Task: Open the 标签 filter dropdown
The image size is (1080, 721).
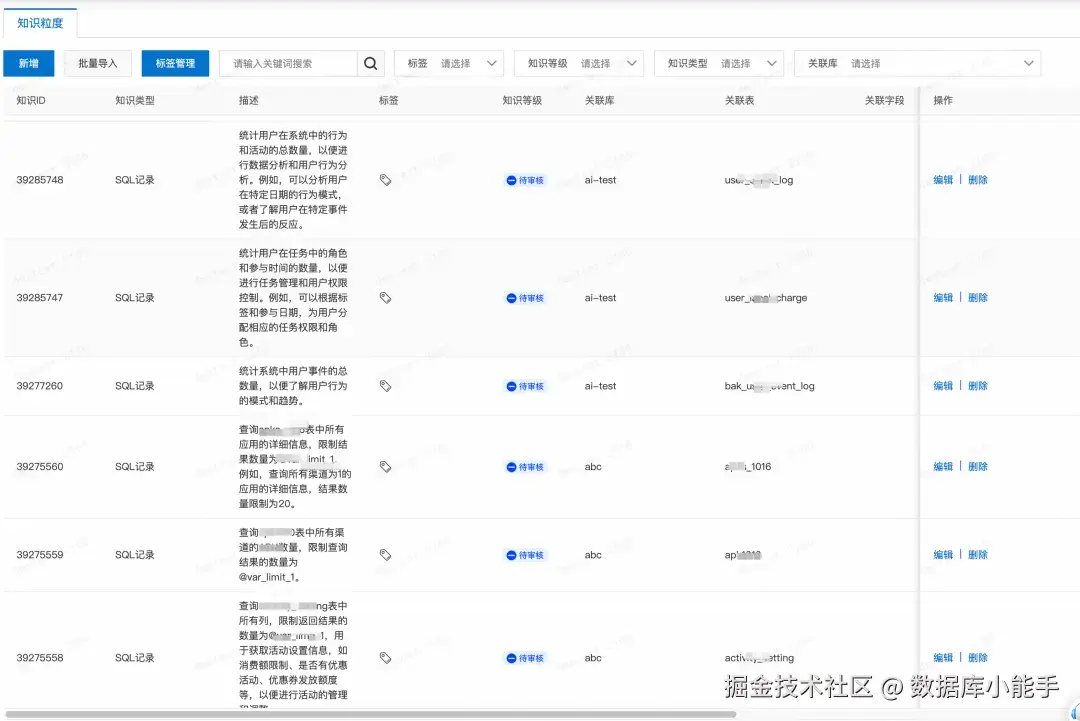Action: tap(449, 63)
